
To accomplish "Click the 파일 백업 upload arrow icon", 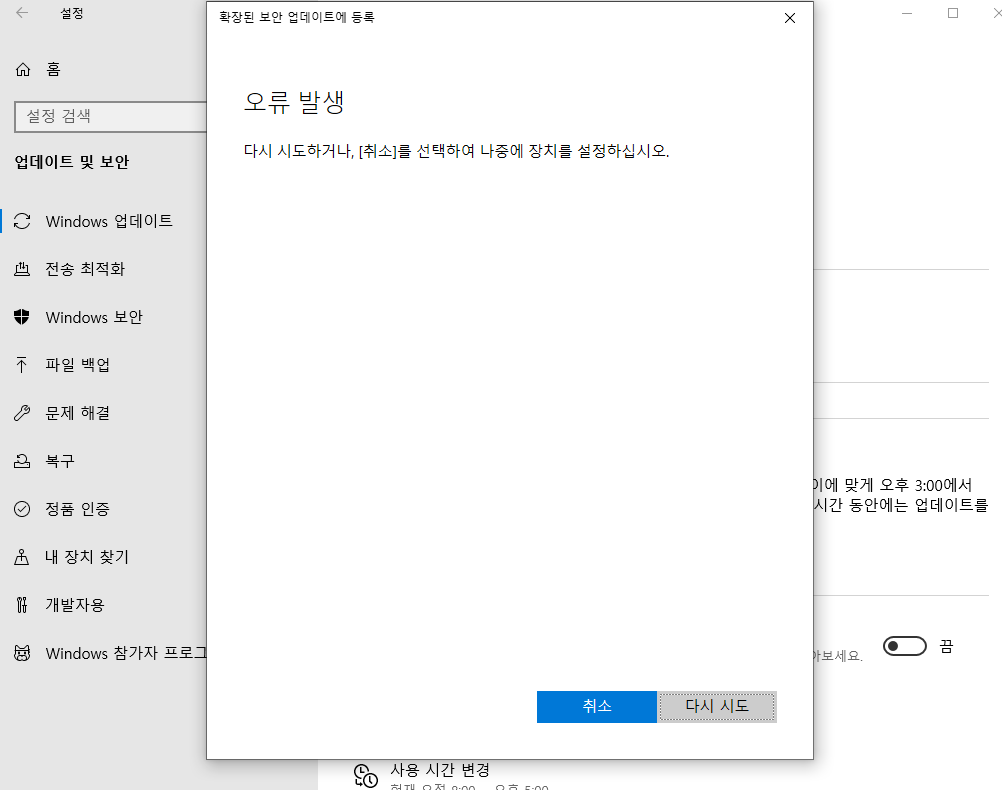I will (22, 365).
